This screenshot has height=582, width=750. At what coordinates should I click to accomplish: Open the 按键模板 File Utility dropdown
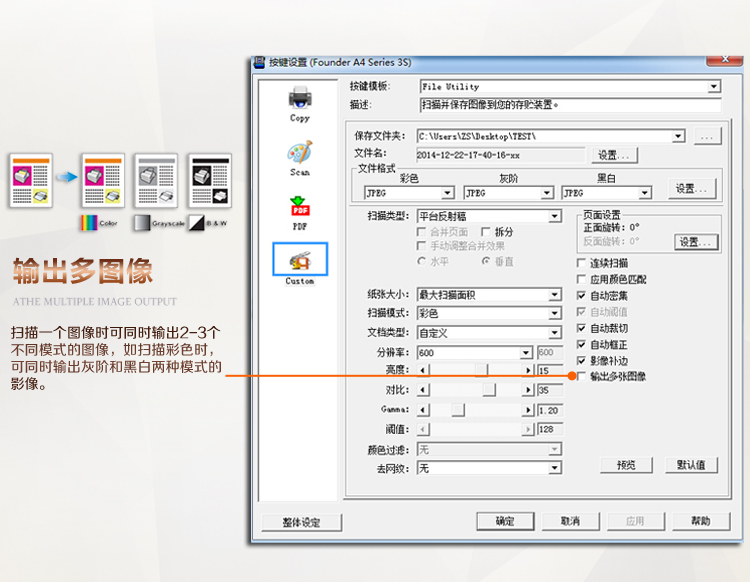coord(713,87)
